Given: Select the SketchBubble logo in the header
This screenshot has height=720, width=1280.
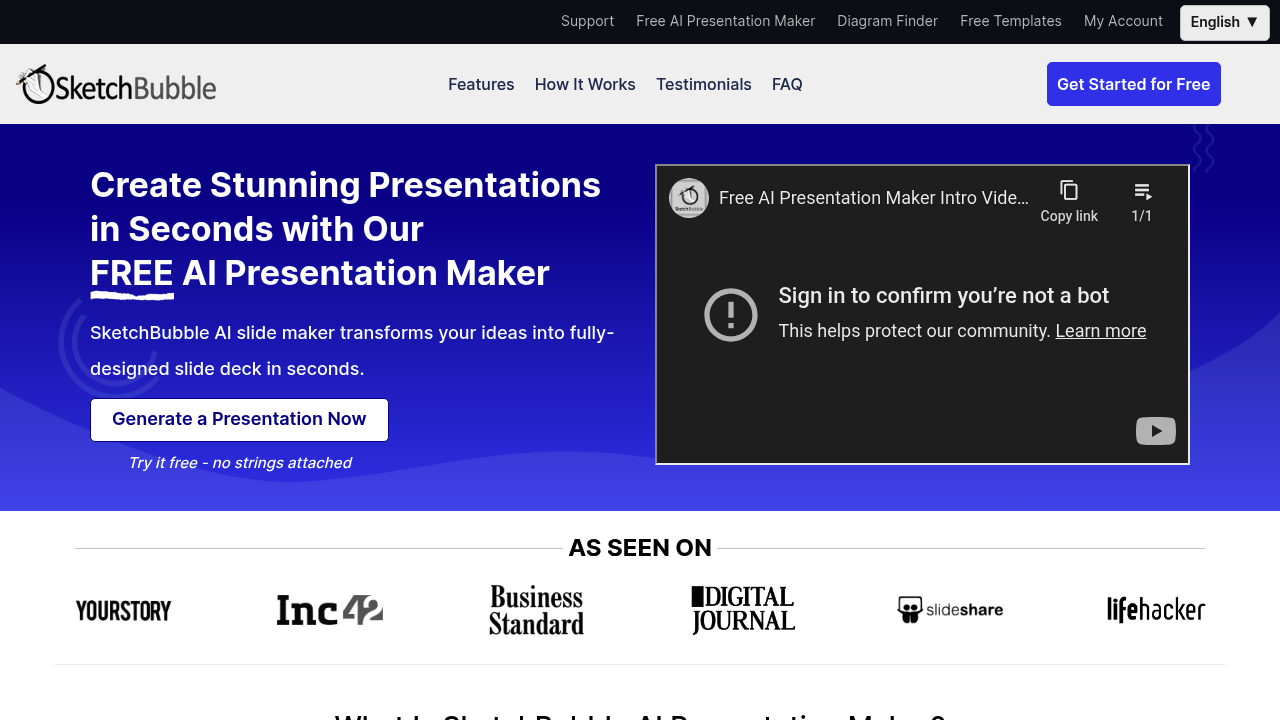Looking at the screenshot, I should (115, 84).
